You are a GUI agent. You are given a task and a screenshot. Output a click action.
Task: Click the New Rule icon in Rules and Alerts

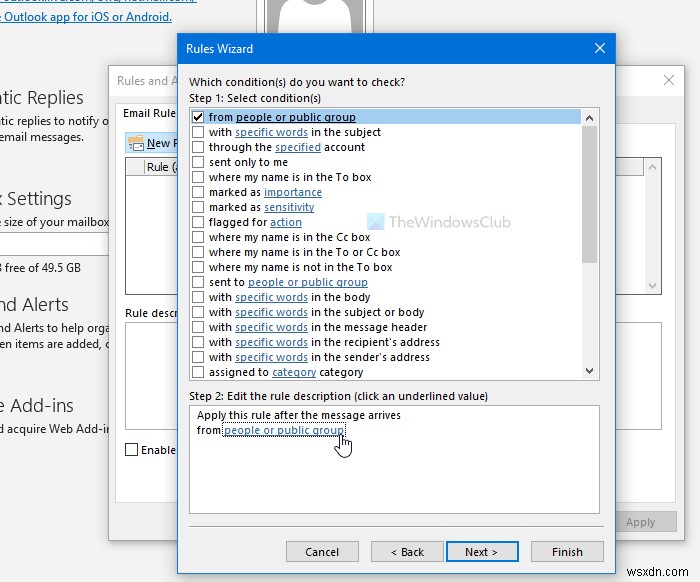tap(136, 143)
